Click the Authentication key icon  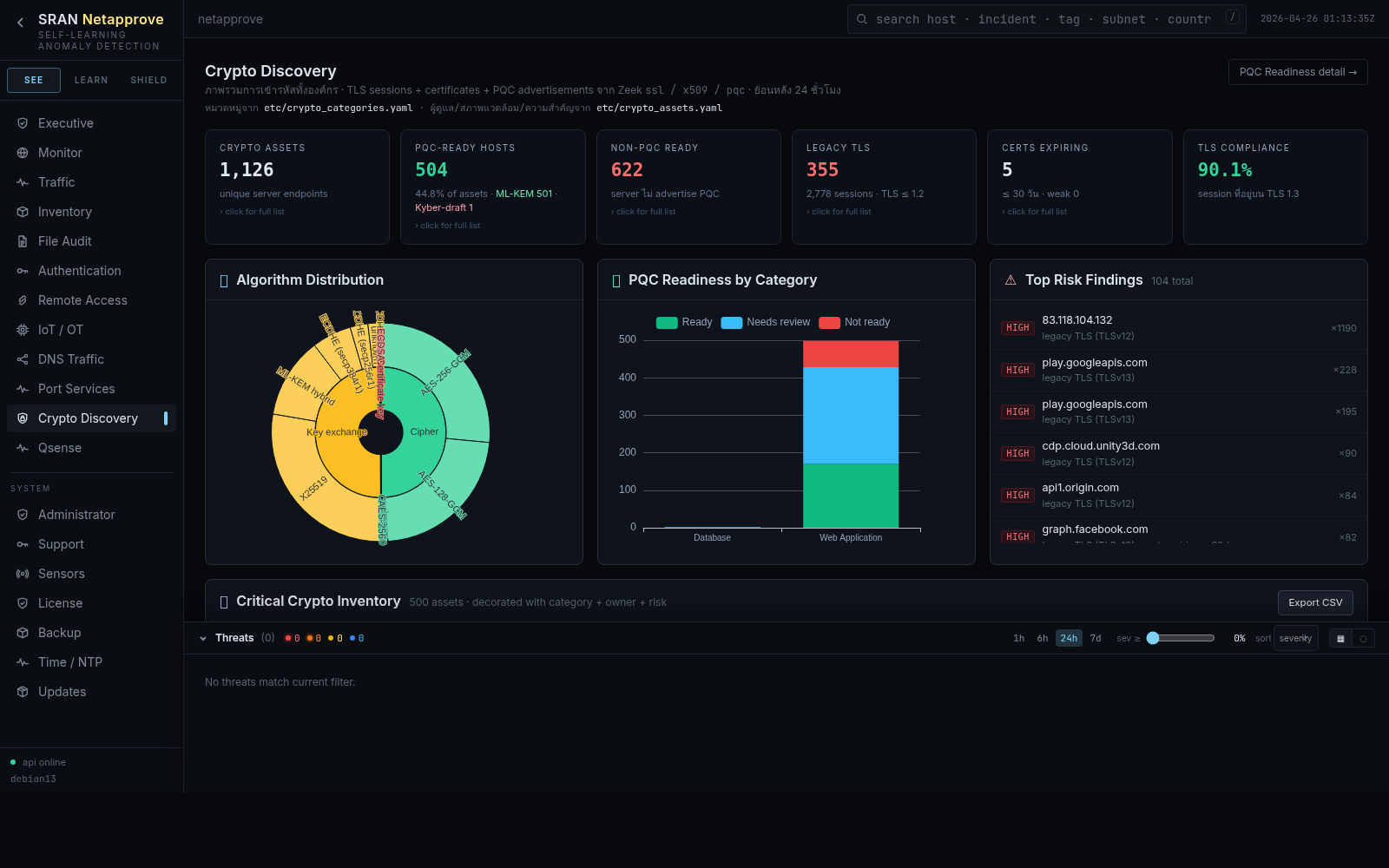click(23, 271)
